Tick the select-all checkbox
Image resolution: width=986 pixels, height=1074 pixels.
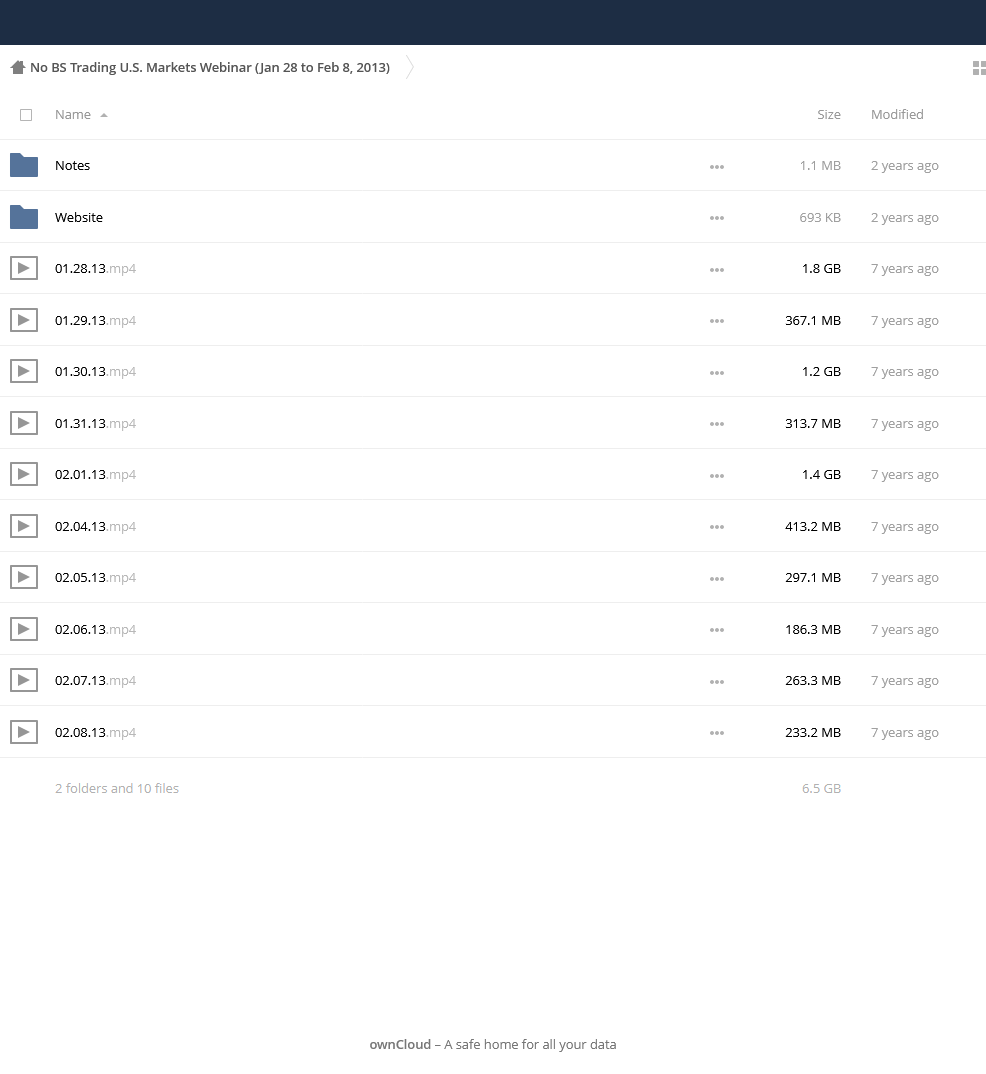tap(26, 115)
